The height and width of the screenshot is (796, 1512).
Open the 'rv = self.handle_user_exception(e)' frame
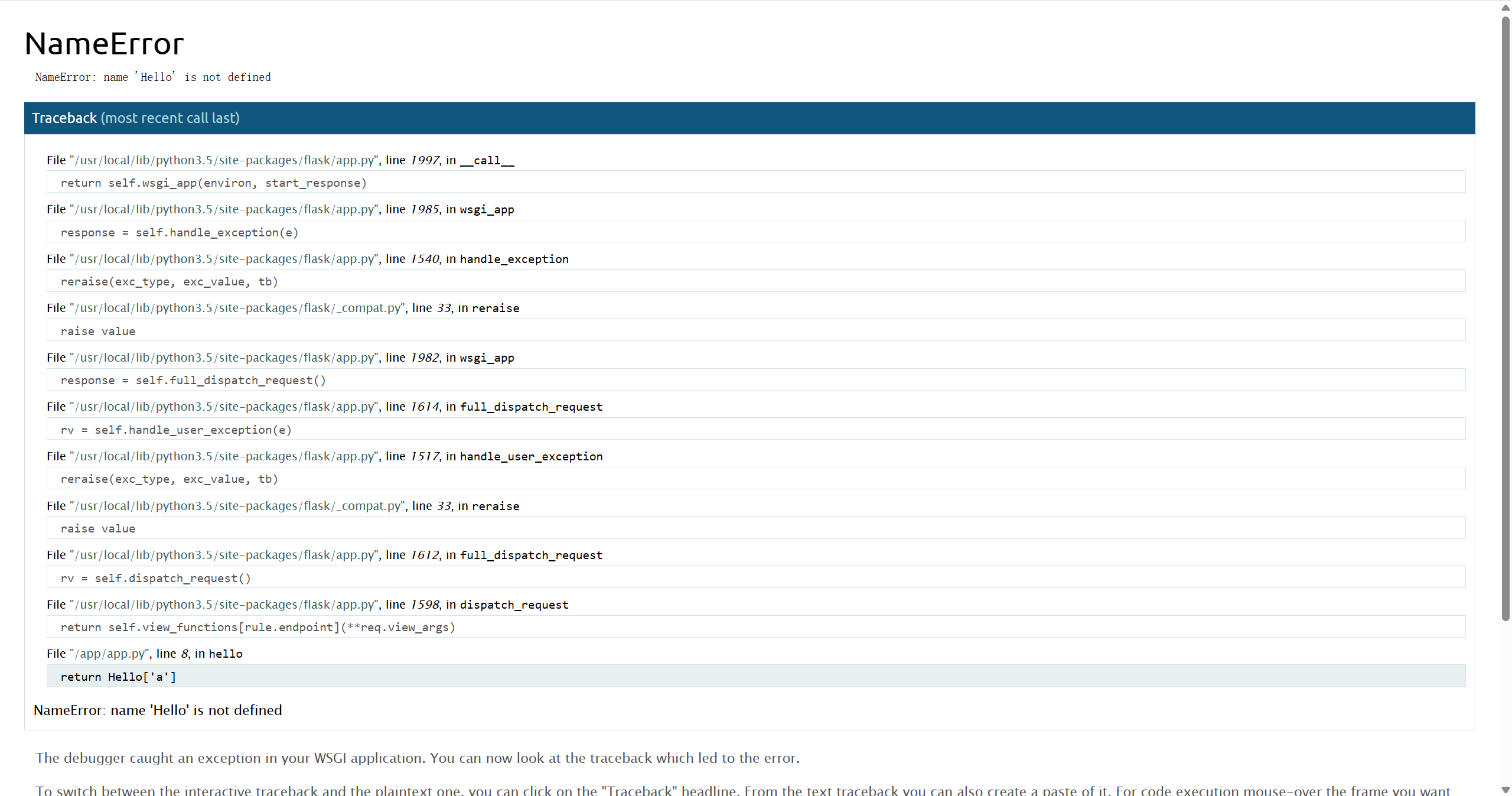pyautogui.click(x=175, y=430)
